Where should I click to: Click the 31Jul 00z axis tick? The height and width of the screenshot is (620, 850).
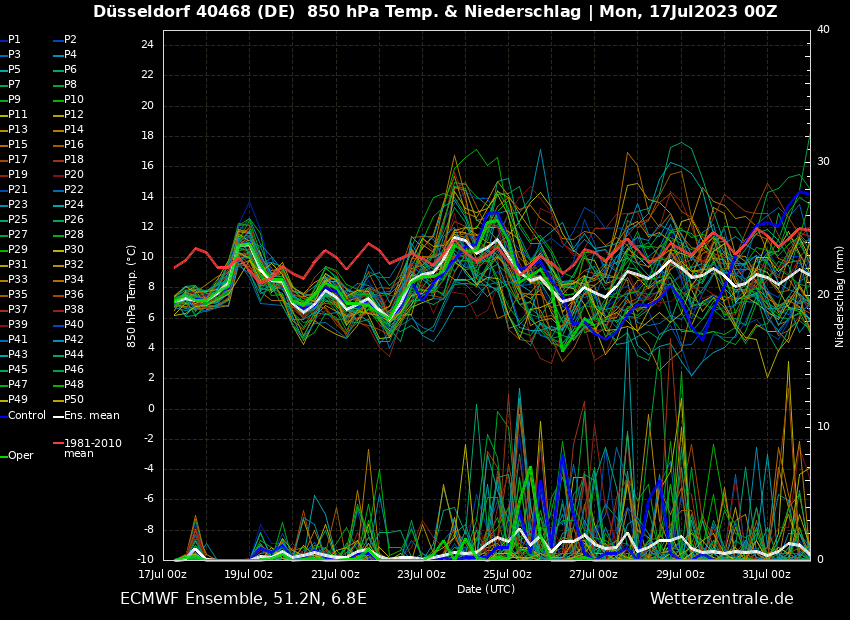766,574
